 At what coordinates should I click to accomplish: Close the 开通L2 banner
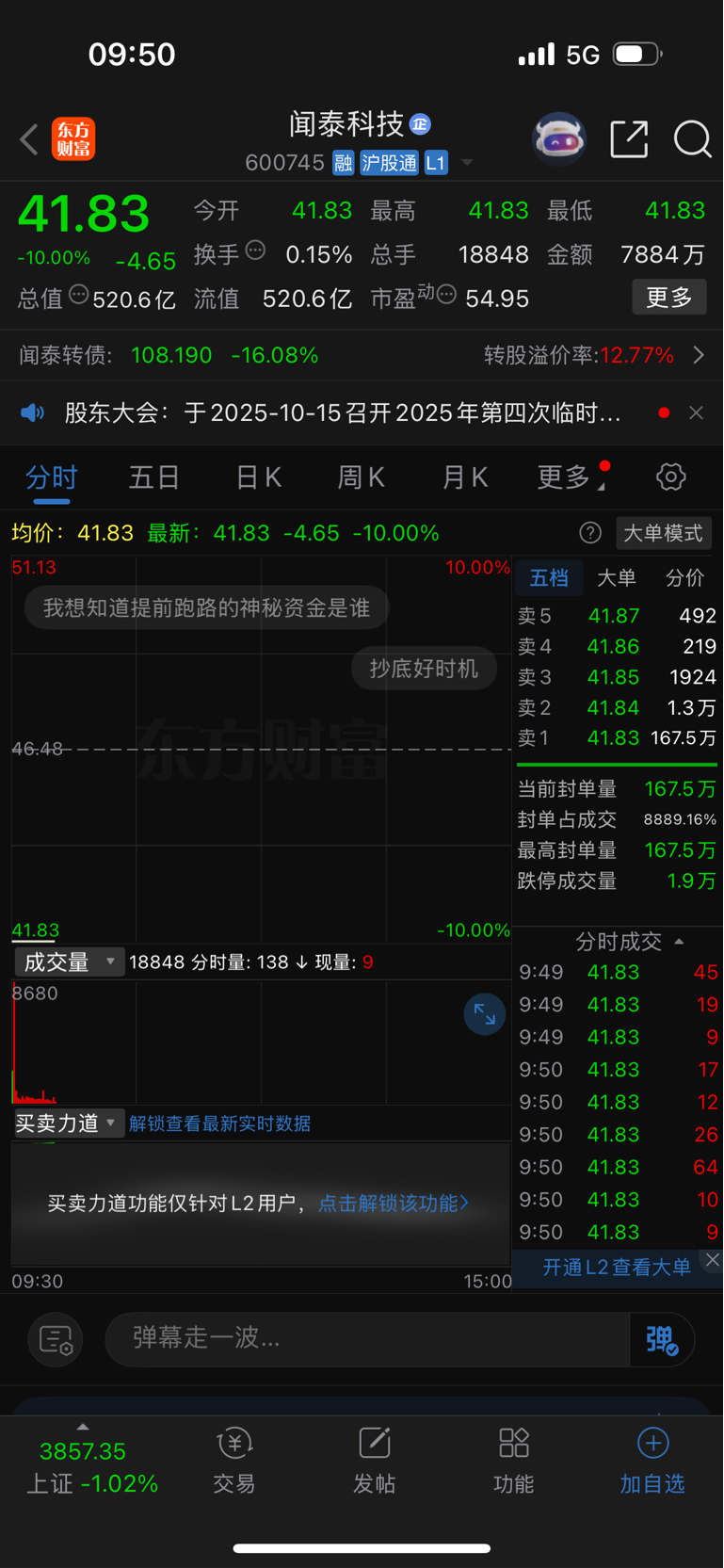coord(713,1259)
